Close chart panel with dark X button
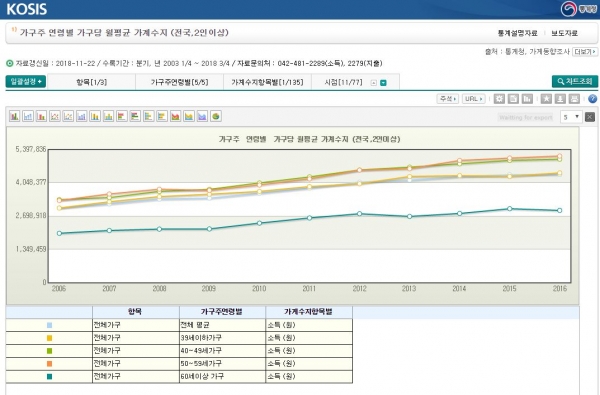Viewport: 600px width, 395px height. click(590, 117)
